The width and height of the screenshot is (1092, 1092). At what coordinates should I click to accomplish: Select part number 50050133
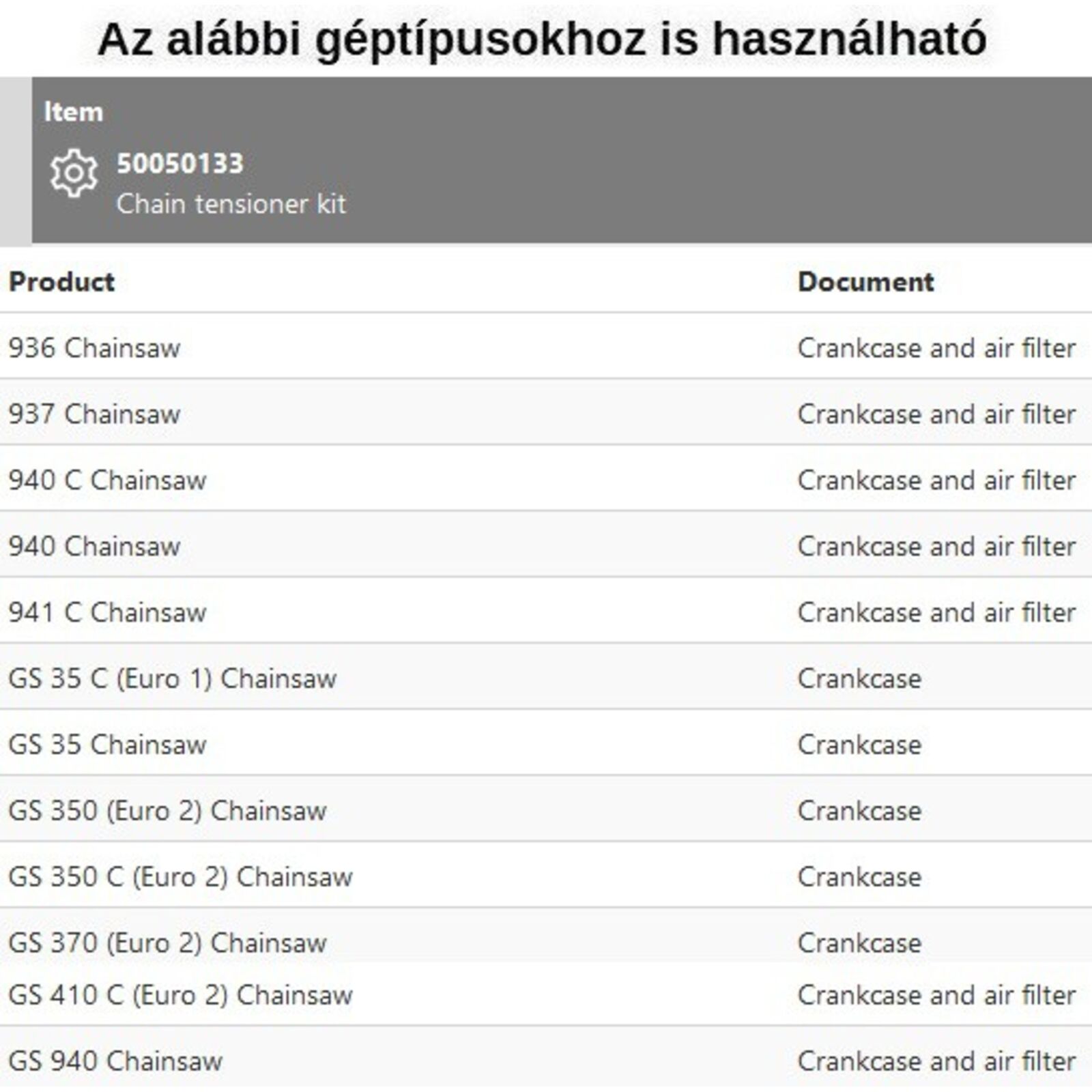179,164
